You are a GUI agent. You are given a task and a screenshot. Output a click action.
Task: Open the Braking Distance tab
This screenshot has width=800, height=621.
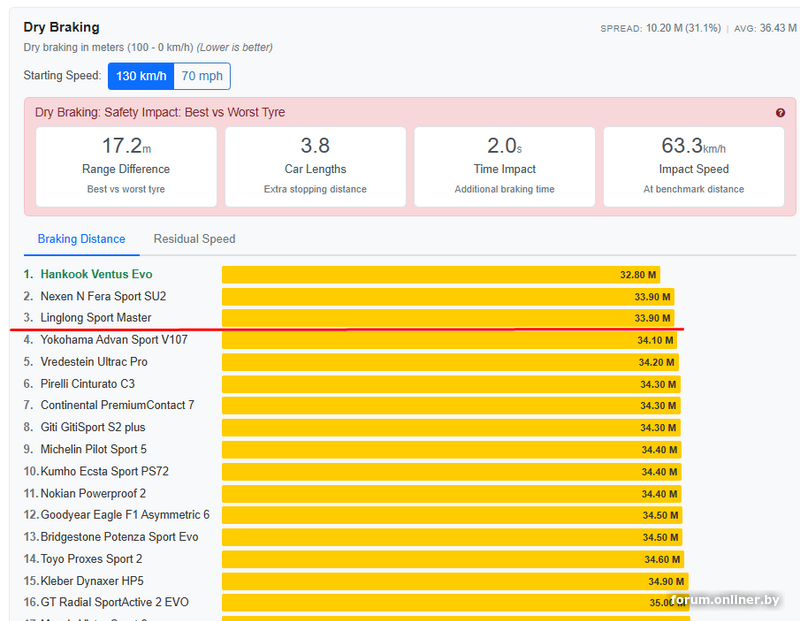(81, 239)
